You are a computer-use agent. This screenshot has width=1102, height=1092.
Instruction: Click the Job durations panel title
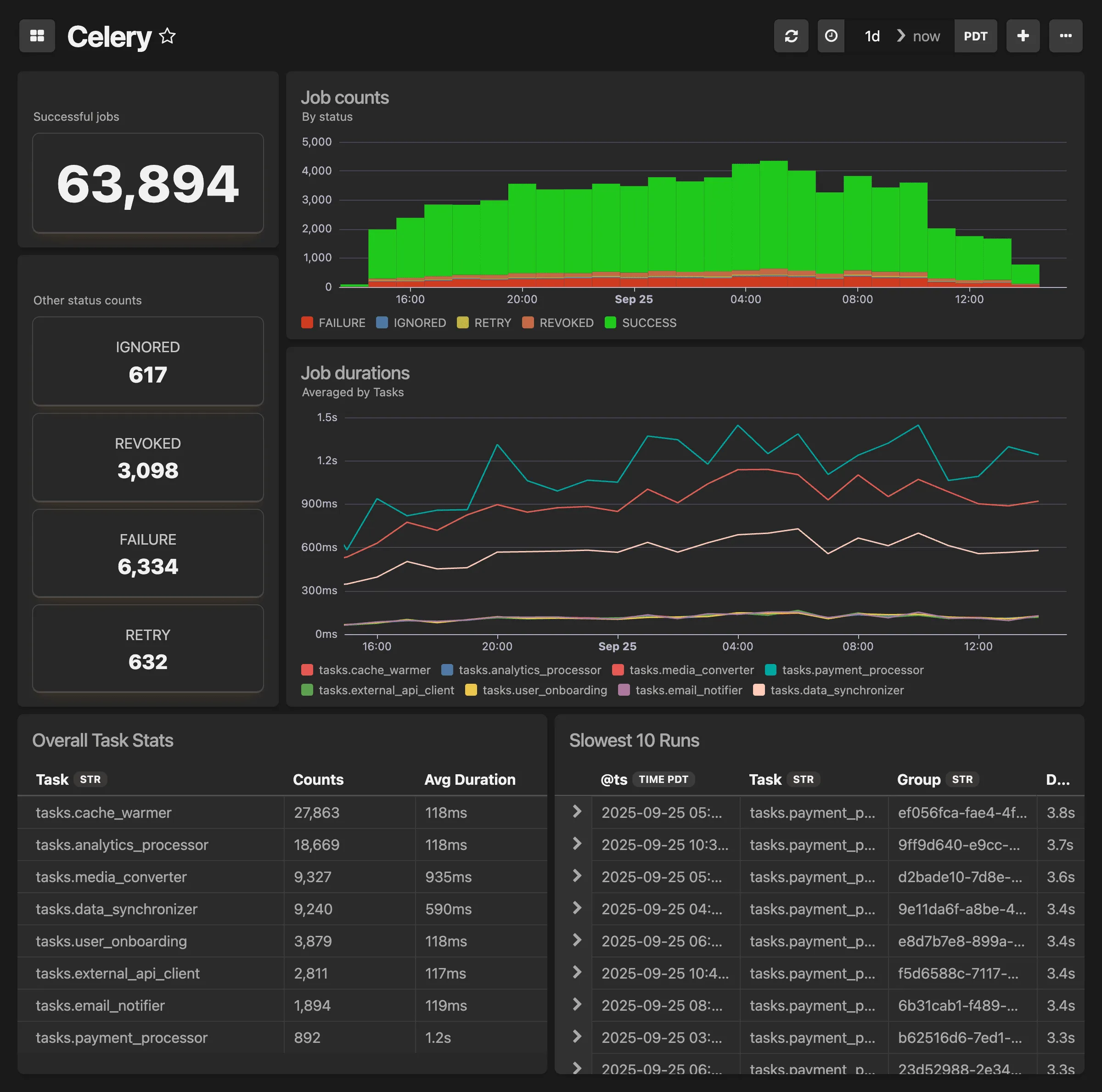pyautogui.click(x=355, y=372)
